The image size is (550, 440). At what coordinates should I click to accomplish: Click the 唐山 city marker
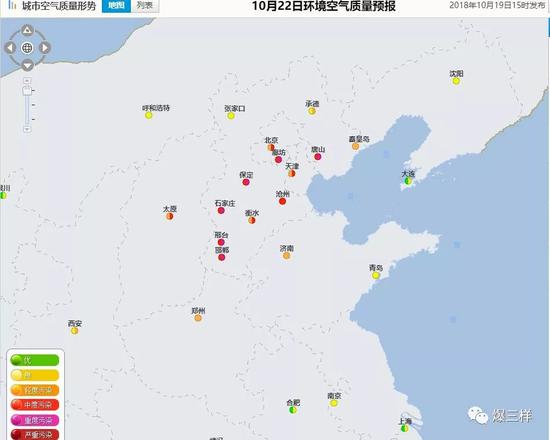318,156
